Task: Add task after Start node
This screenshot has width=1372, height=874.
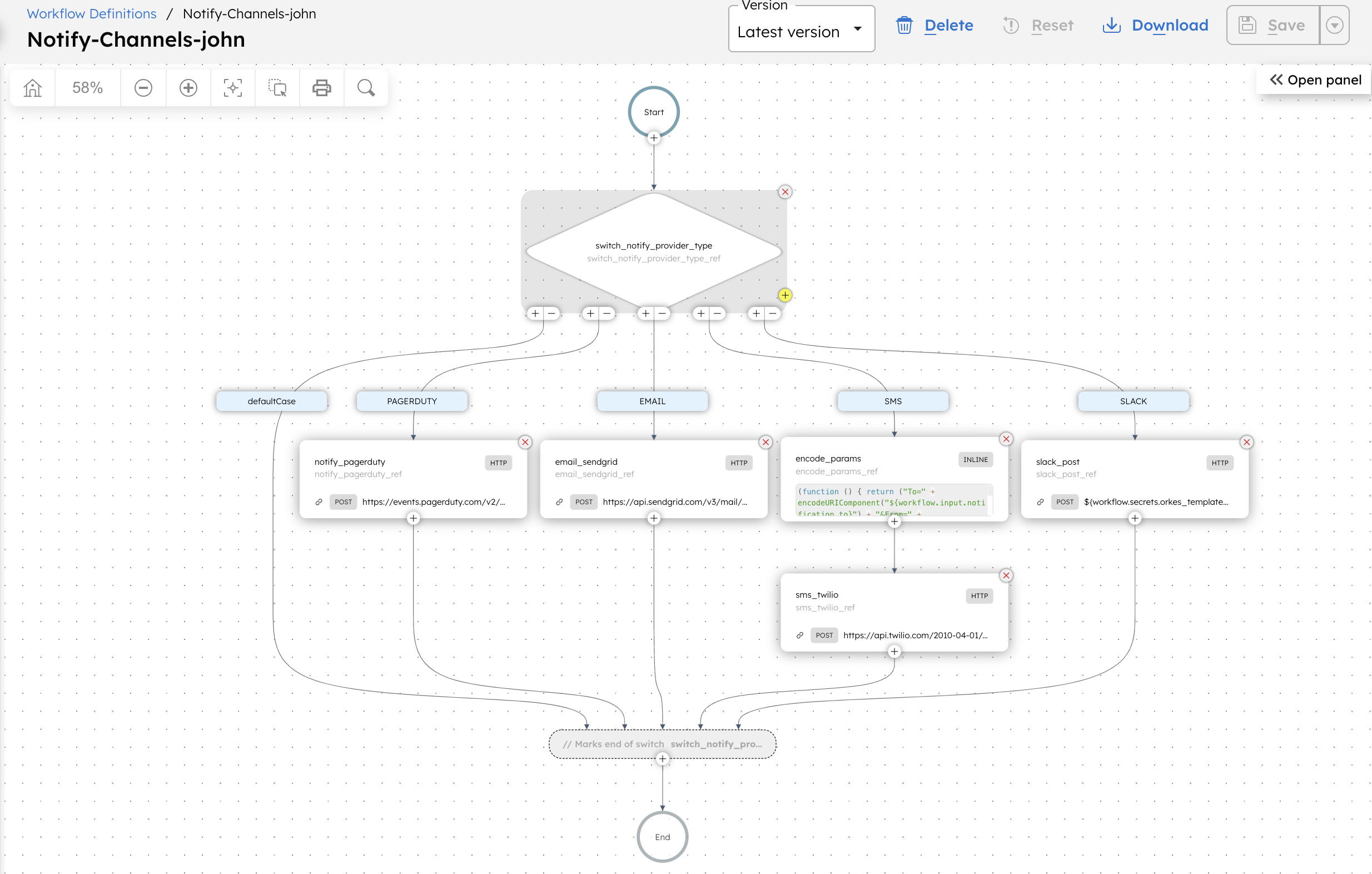Action: [654, 138]
